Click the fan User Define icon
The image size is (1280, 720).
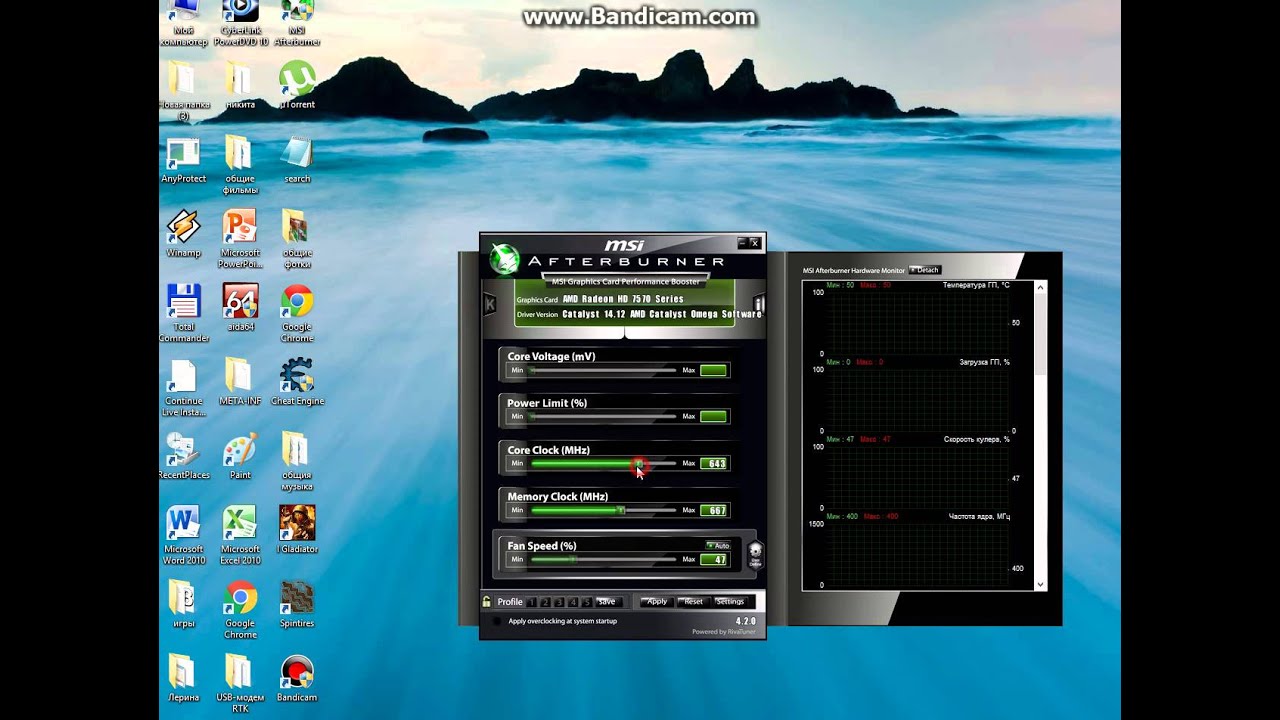coord(755,555)
